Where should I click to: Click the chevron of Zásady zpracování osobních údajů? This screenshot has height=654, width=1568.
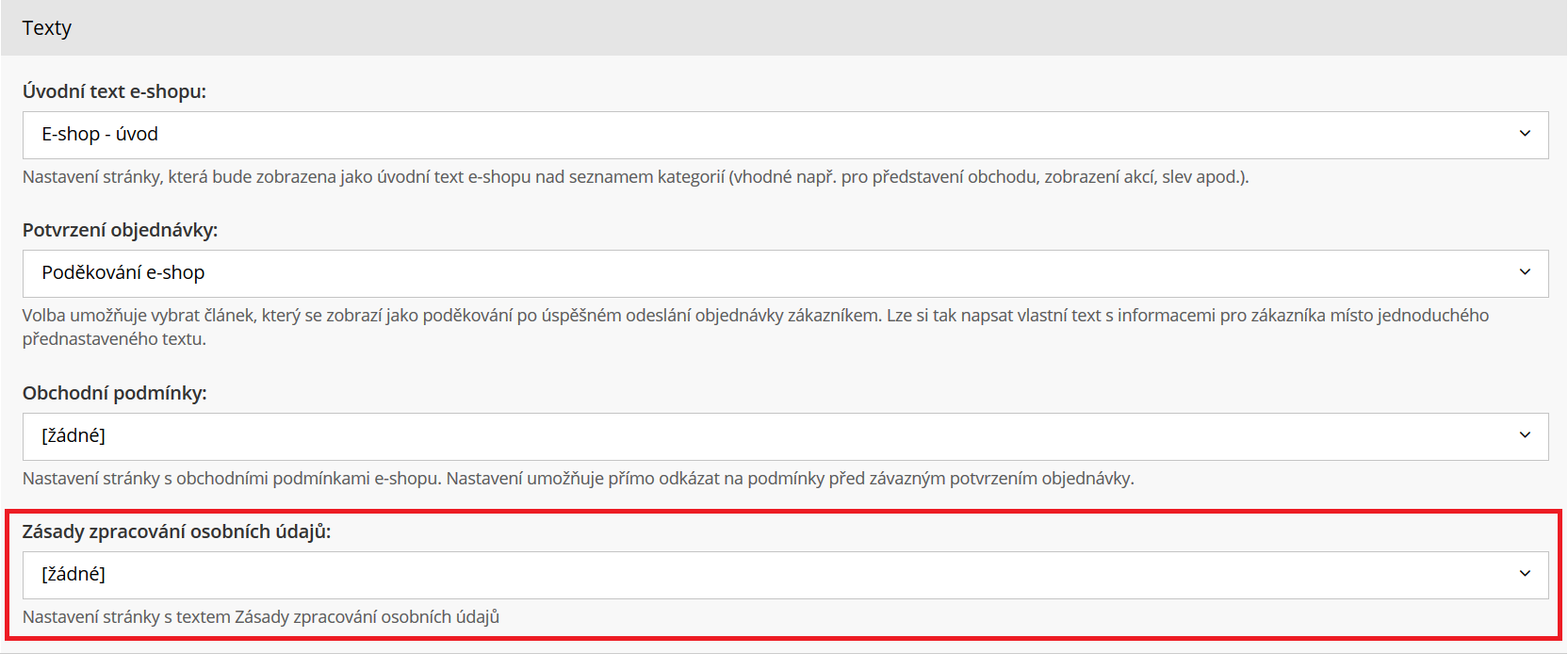click(x=1525, y=574)
